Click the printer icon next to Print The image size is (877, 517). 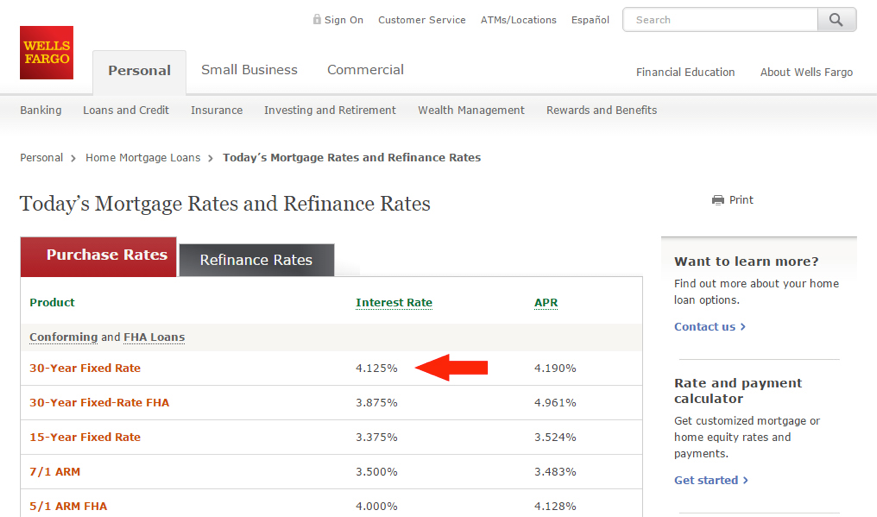(x=718, y=200)
